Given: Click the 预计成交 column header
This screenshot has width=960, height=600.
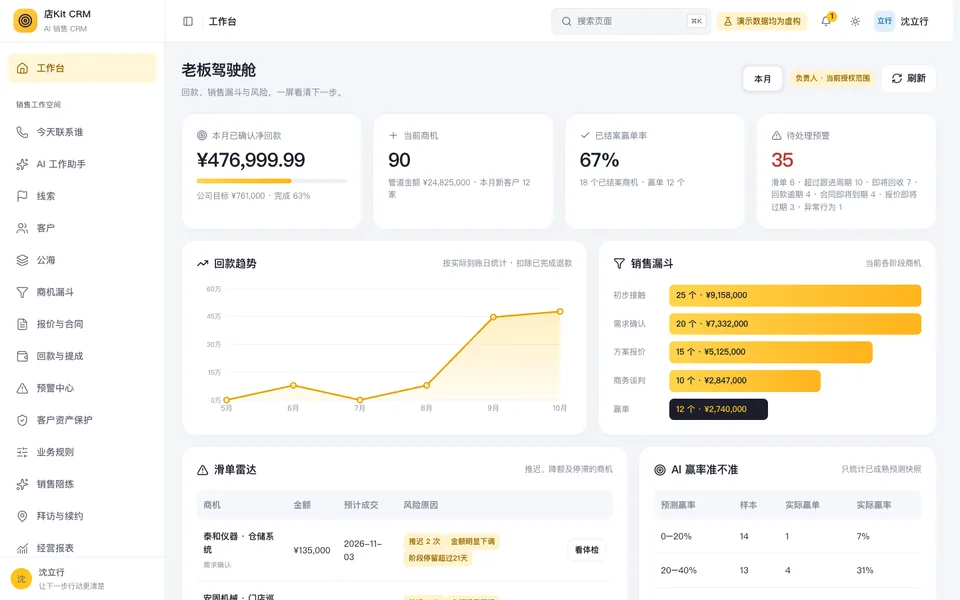Looking at the screenshot, I should pos(361,505).
